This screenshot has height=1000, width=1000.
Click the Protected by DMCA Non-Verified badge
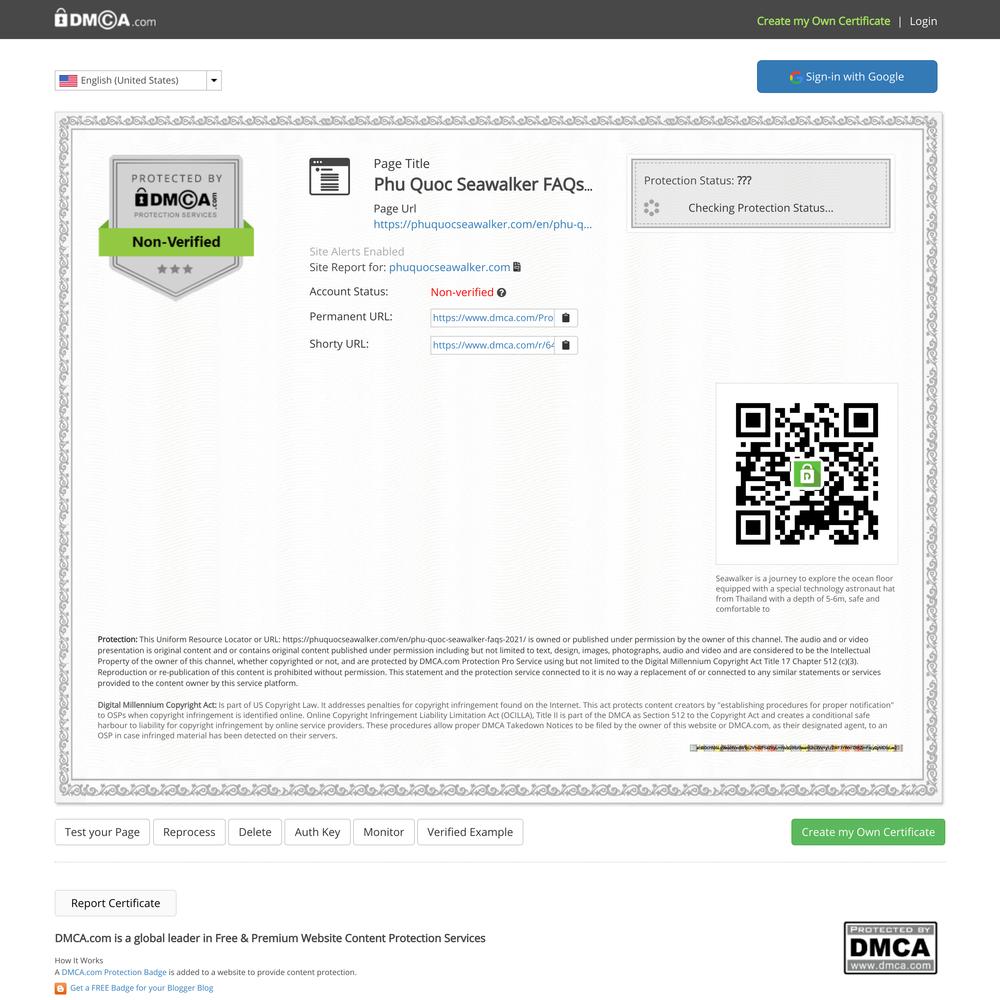(x=176, y=226)
